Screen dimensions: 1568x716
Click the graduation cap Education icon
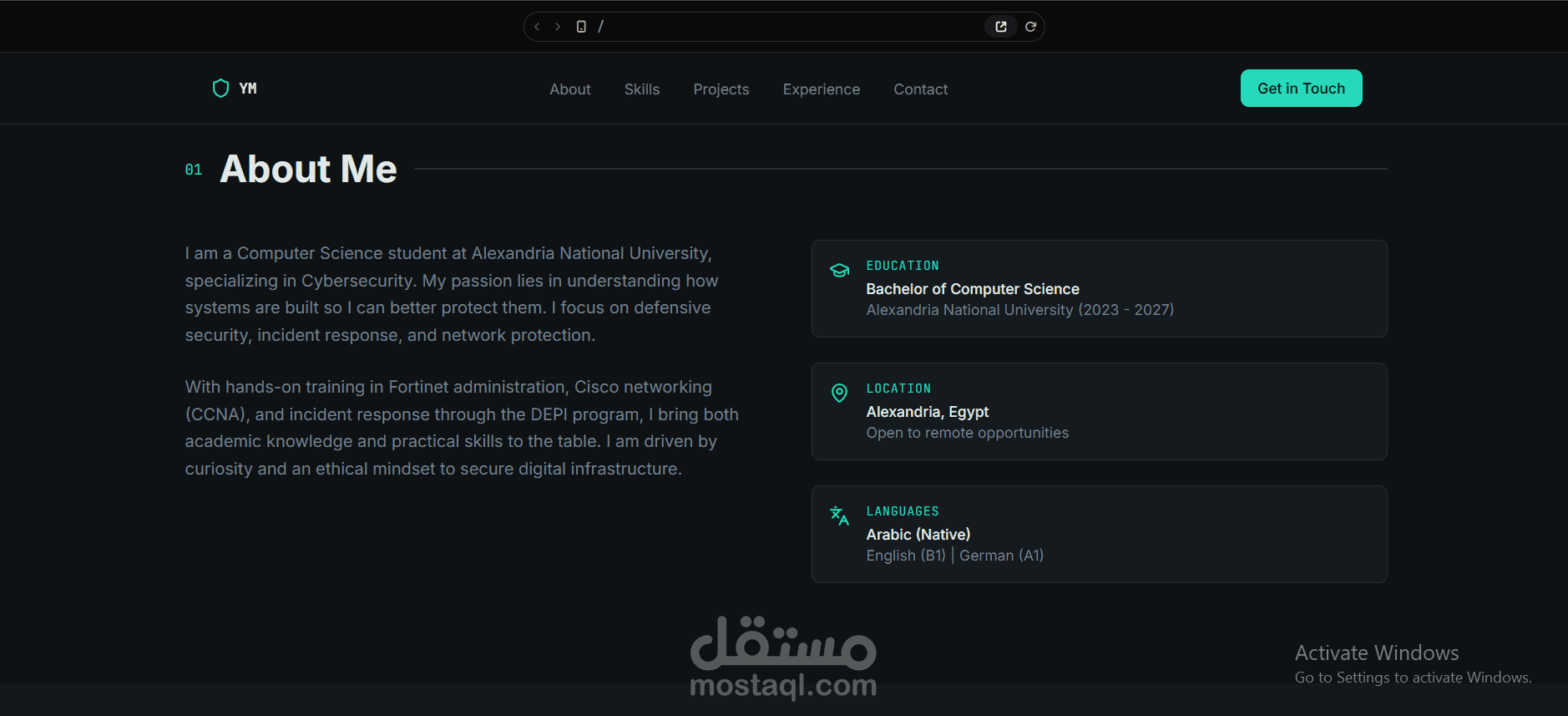[839, 270]
